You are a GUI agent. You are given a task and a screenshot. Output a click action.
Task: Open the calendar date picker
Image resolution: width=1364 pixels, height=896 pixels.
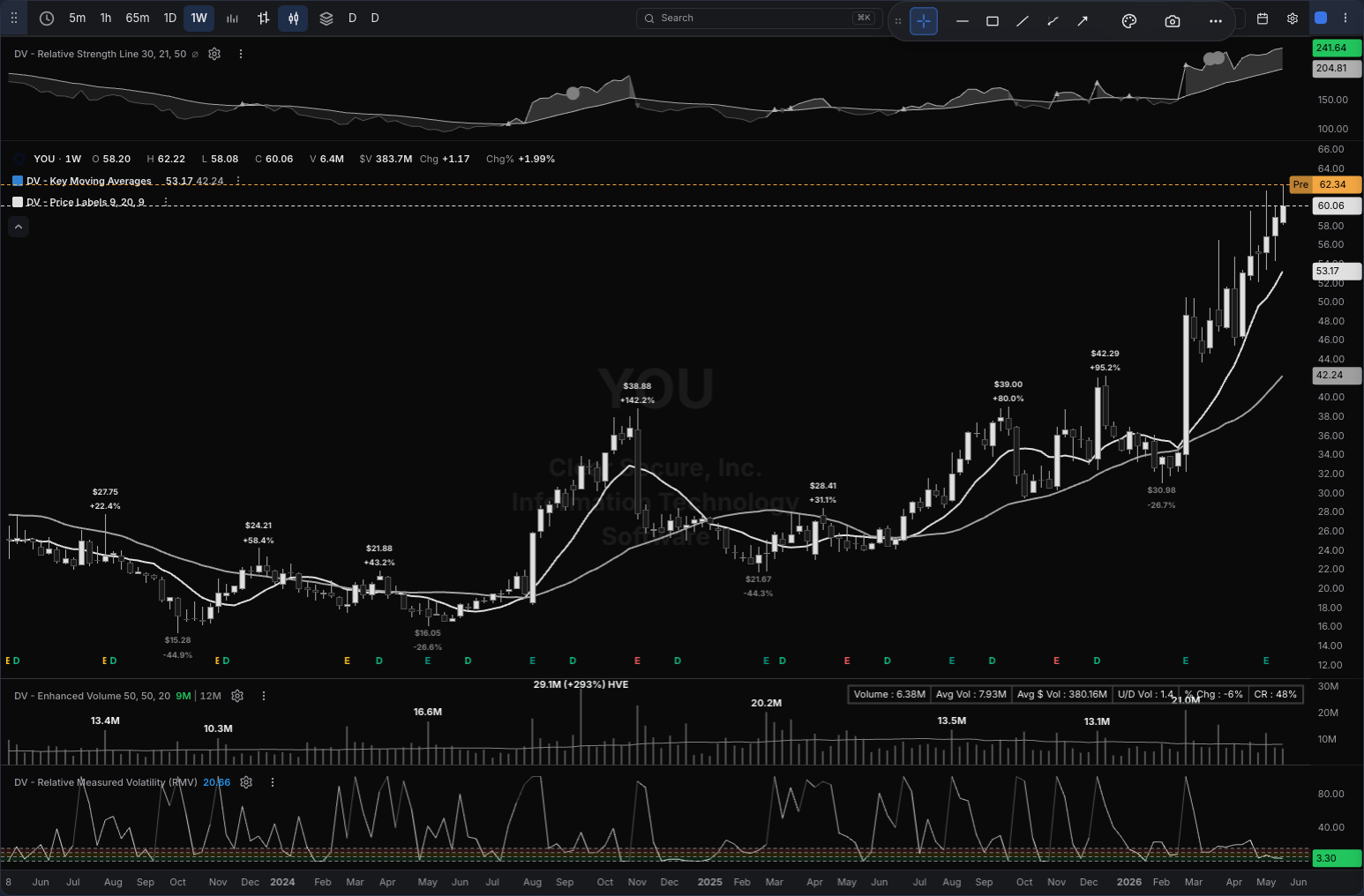1263,18
